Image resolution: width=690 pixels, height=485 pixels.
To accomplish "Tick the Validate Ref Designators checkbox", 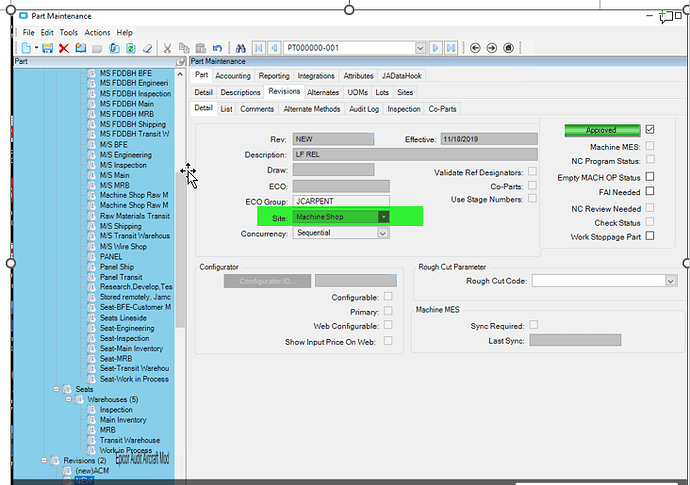I will 532,171.
